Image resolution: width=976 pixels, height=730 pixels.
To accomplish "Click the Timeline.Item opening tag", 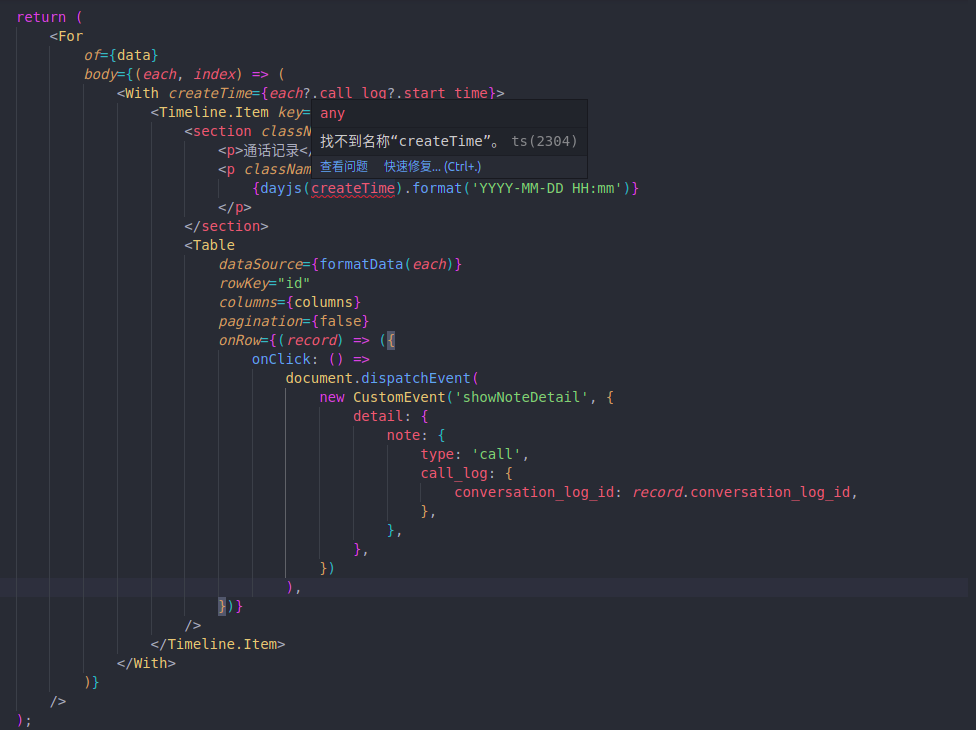I will [210, 113].
